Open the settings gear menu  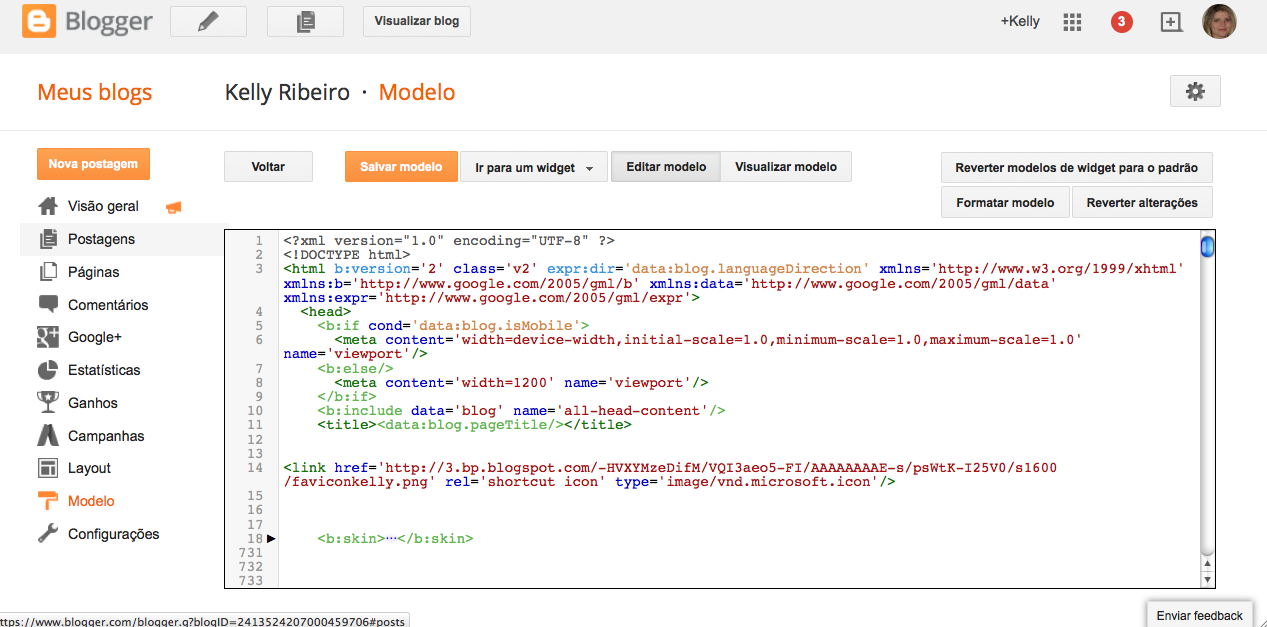tap(1195, 91)
